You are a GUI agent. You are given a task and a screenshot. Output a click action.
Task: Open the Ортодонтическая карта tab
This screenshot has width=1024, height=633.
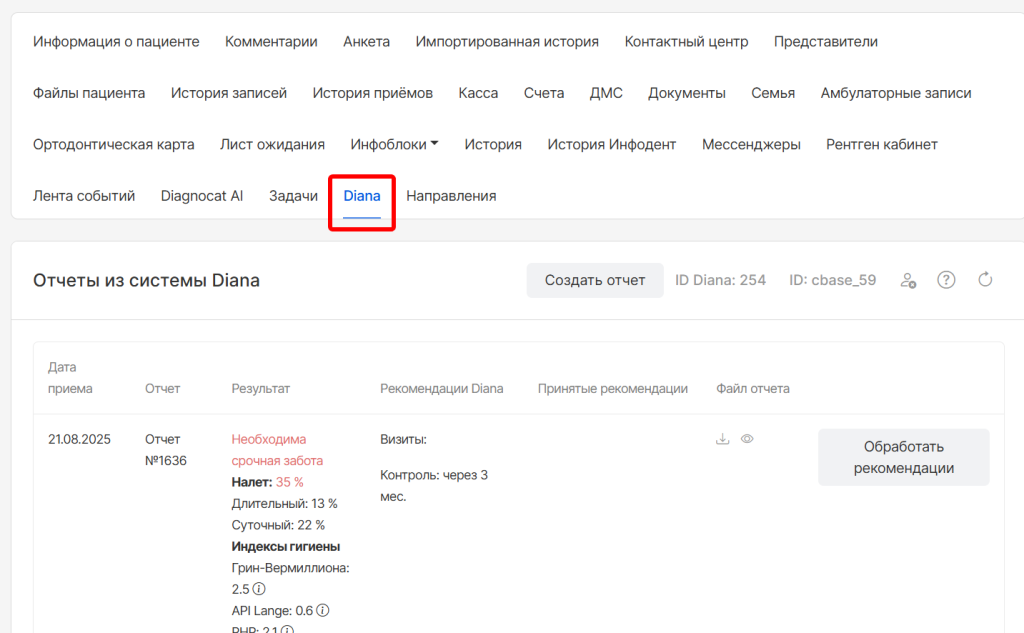pyautogui.click(x=114, y=144)
